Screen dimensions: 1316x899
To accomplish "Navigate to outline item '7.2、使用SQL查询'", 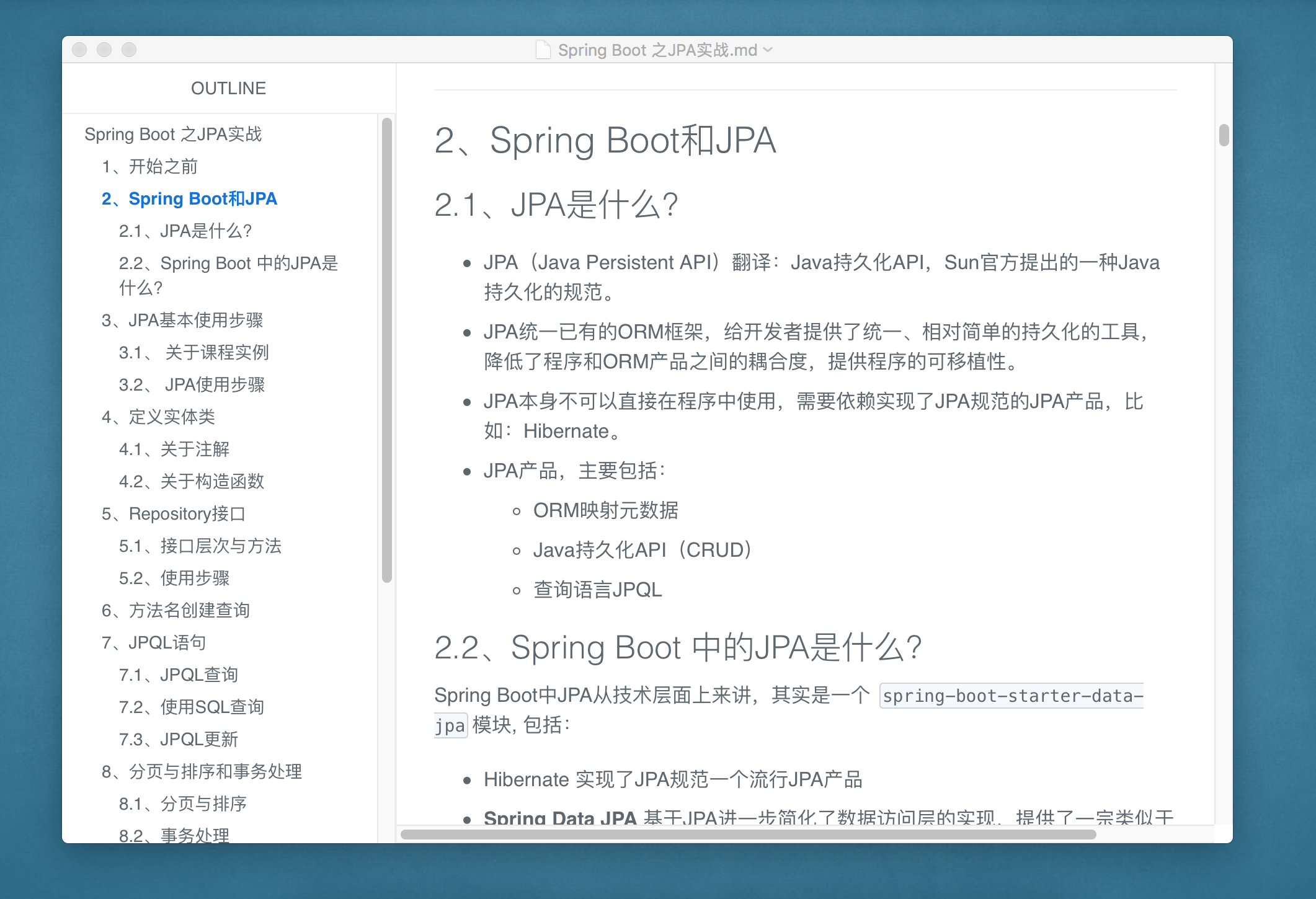I will (192, 707).
